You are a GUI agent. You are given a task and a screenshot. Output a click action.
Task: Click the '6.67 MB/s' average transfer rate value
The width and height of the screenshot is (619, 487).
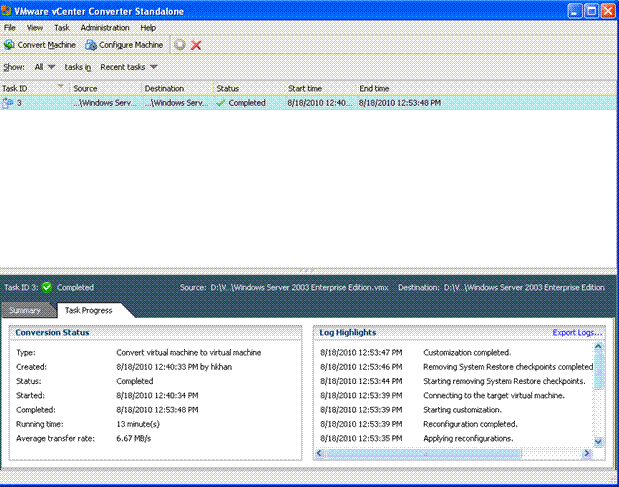pyautogui.click(x=133, y=438)
